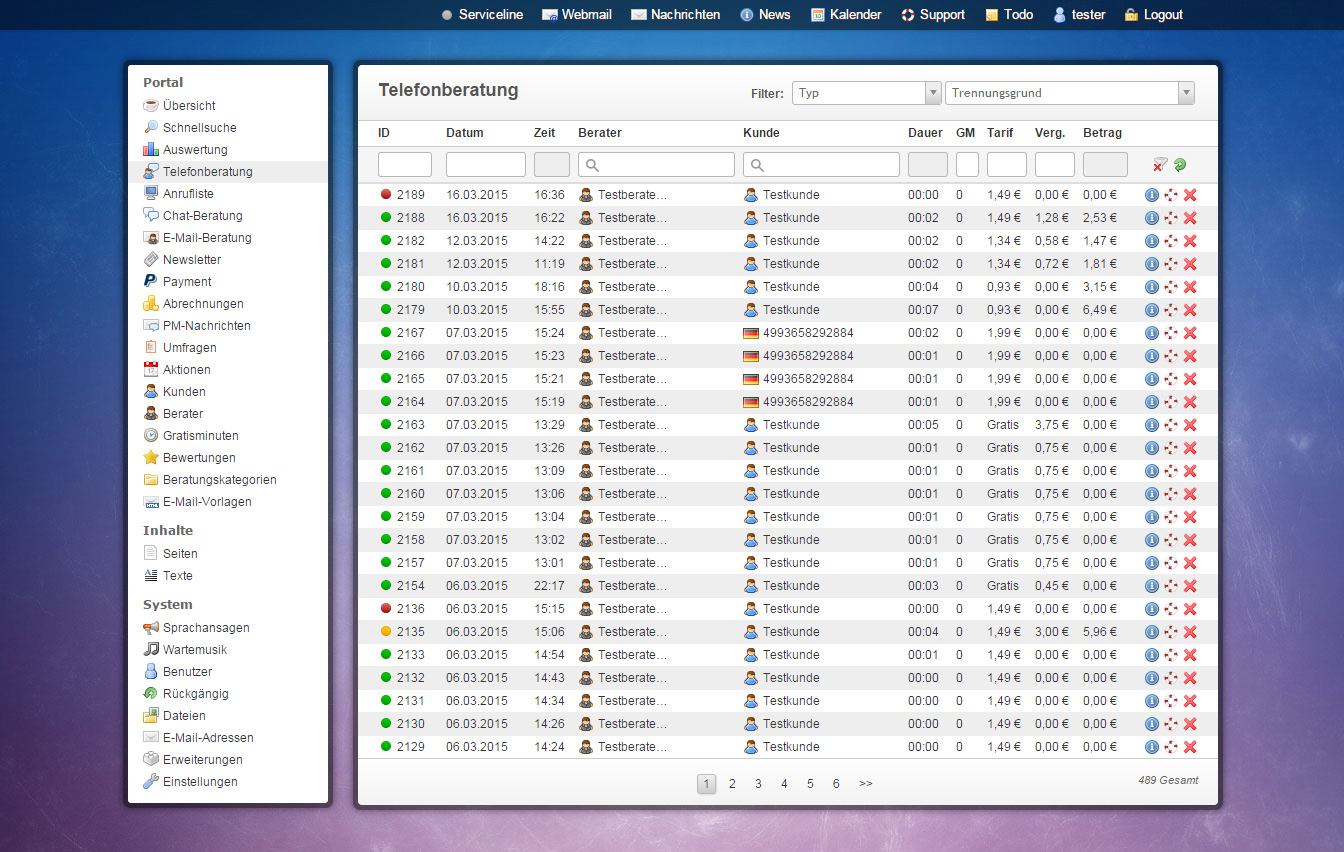This screenshot has width=1344, height=852.
Task: Click the magnifier icon beside Schnellsuche
Action: tap(151, 128)
